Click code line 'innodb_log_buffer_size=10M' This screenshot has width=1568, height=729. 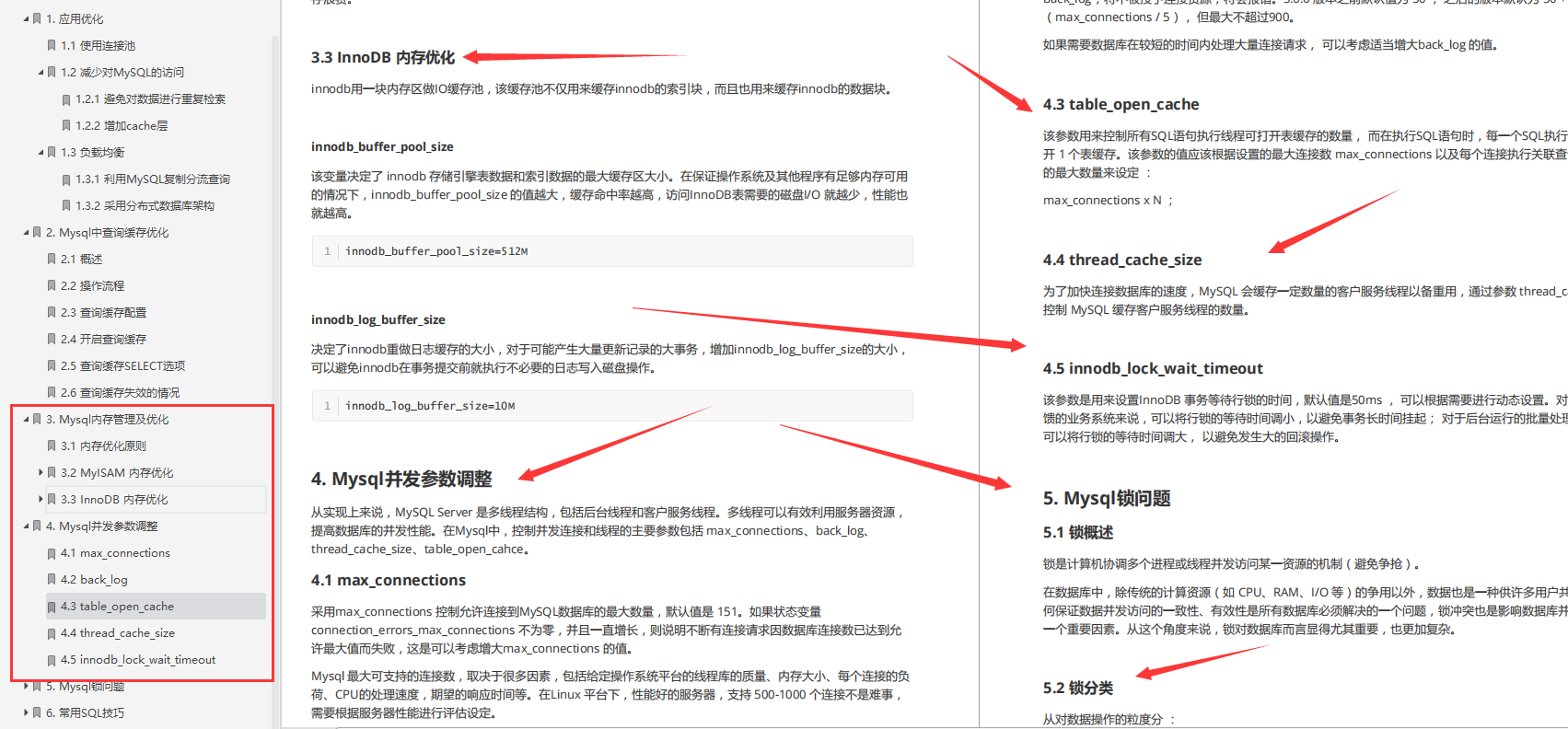coord(430,405)
